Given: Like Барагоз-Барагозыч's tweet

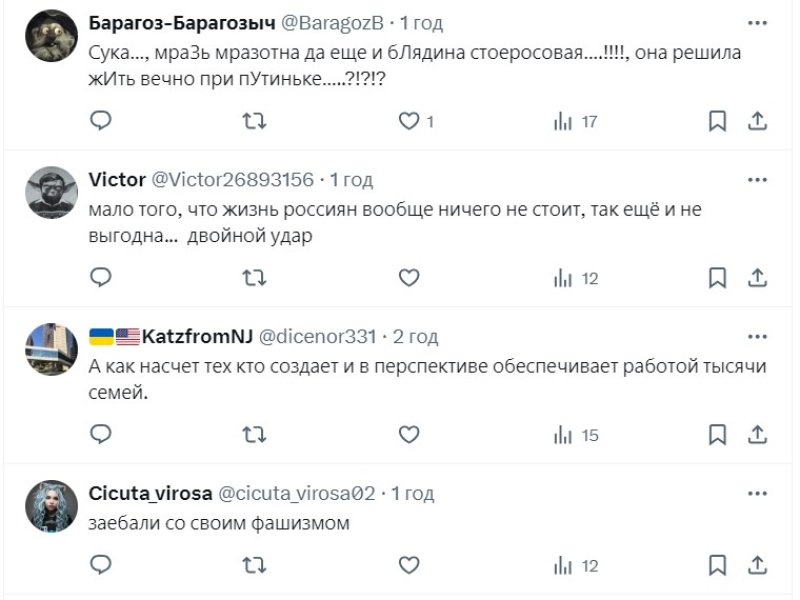Looking at the screenshot, I should tap(408, 121).
